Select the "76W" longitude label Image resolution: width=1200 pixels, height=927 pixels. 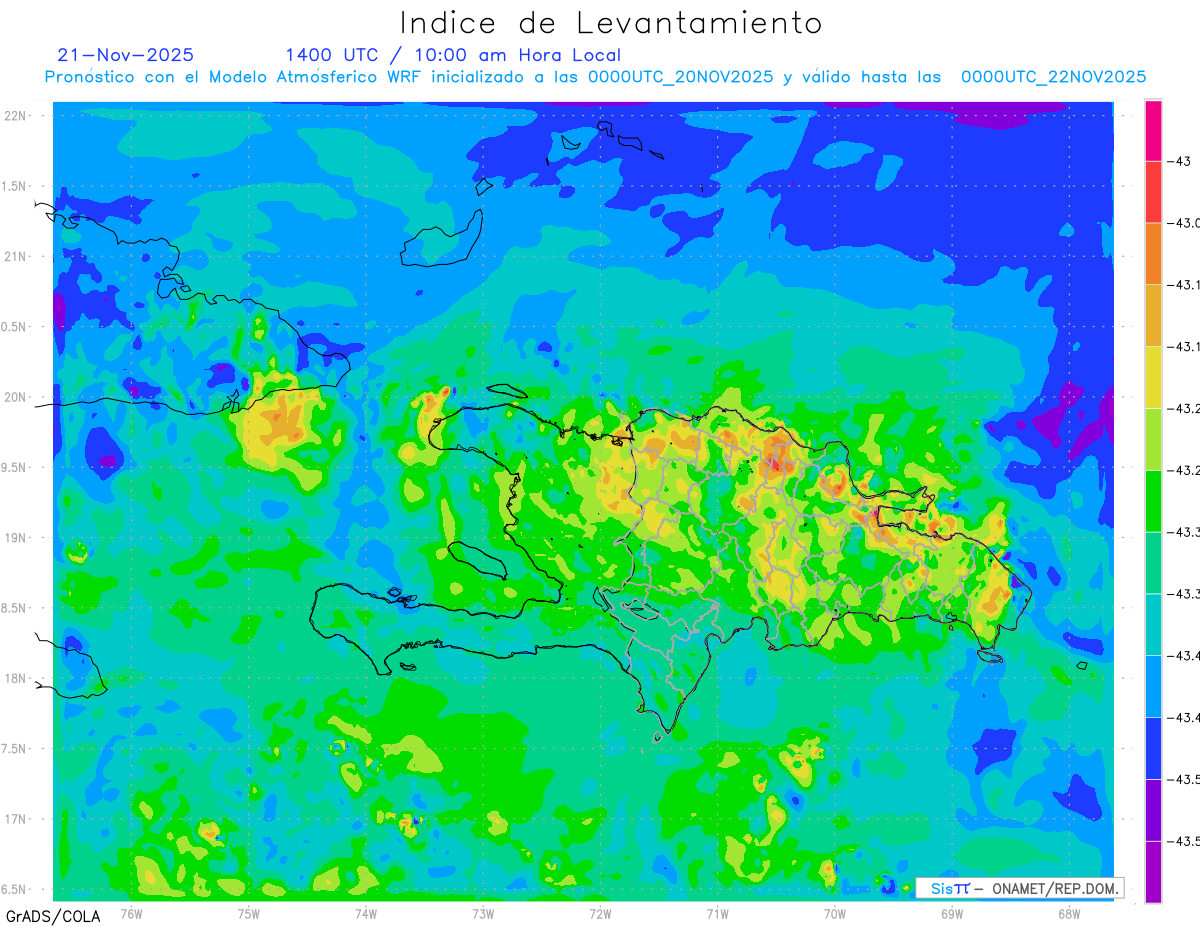click(x=131, y=912)
